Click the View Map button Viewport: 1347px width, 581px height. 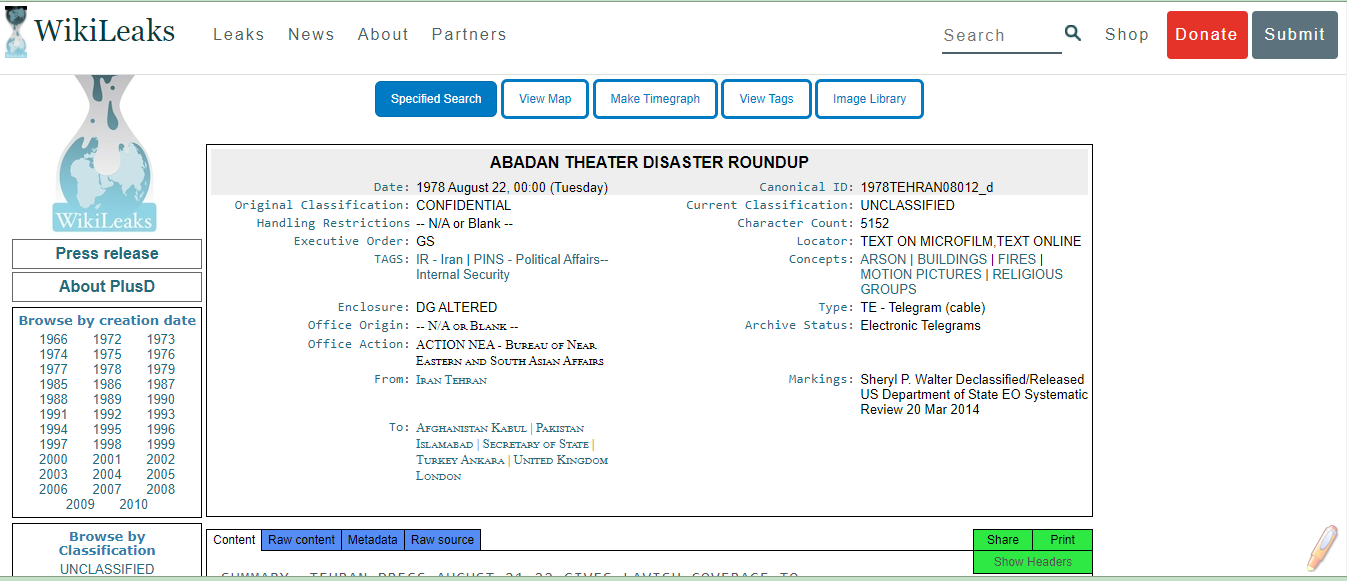(545, 99)
